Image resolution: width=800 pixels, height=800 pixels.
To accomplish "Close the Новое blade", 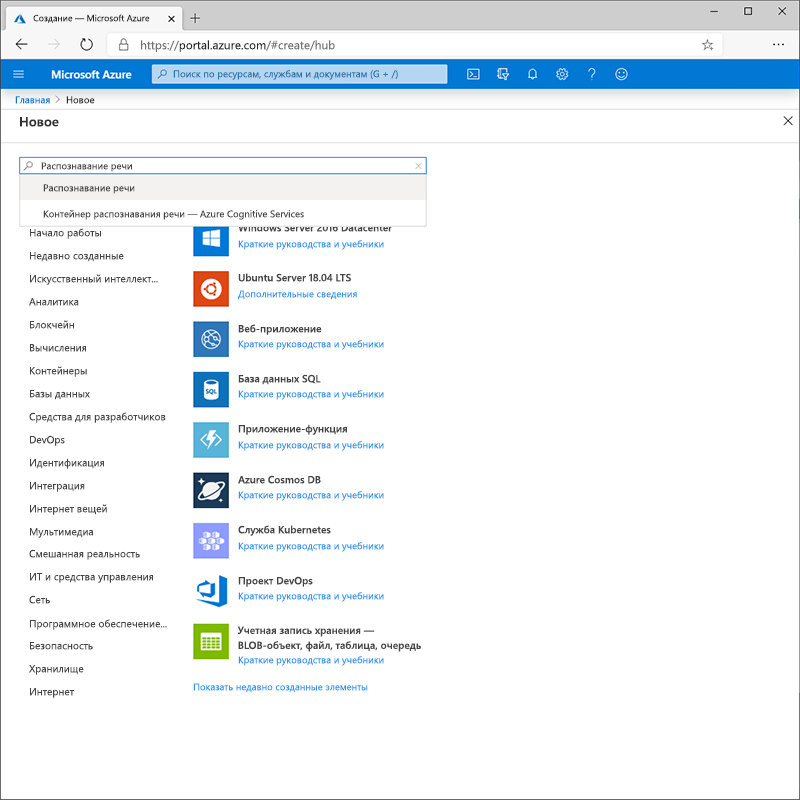I will point(787,121).
